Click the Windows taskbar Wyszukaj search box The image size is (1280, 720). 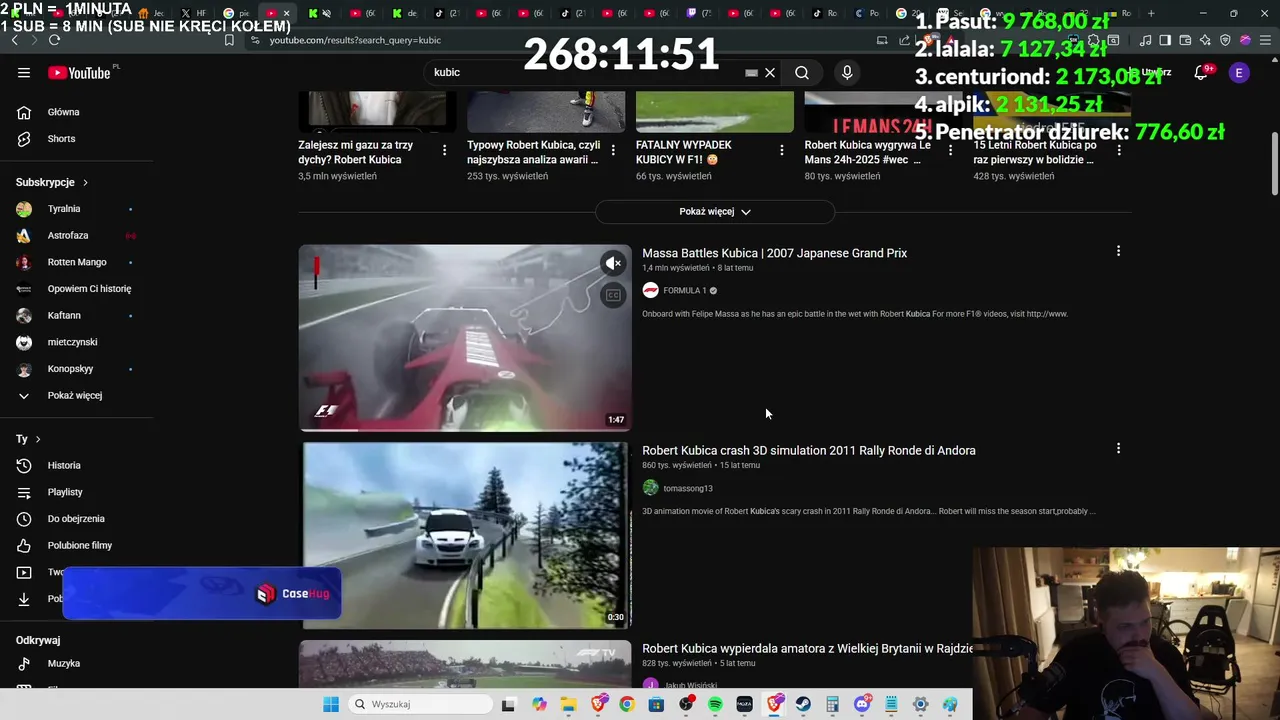[420, 704]
